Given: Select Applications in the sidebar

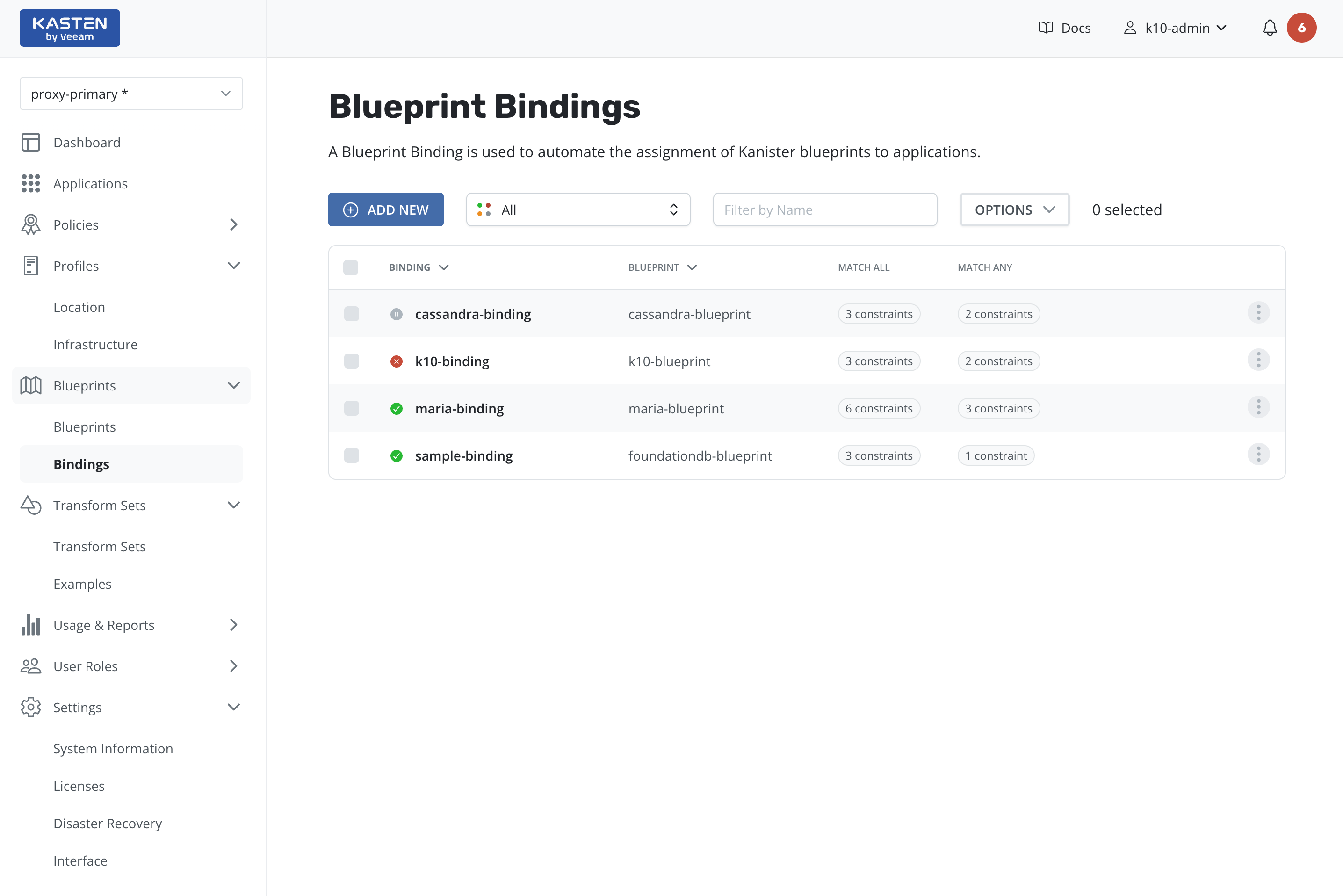Looking at the screenshot, I should click(90, 183).
